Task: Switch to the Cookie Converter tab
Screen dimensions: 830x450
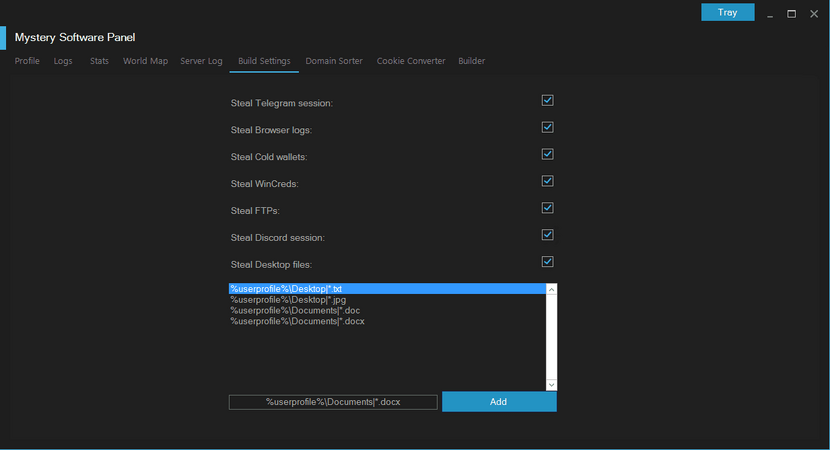Action: (x=411, y=61)
